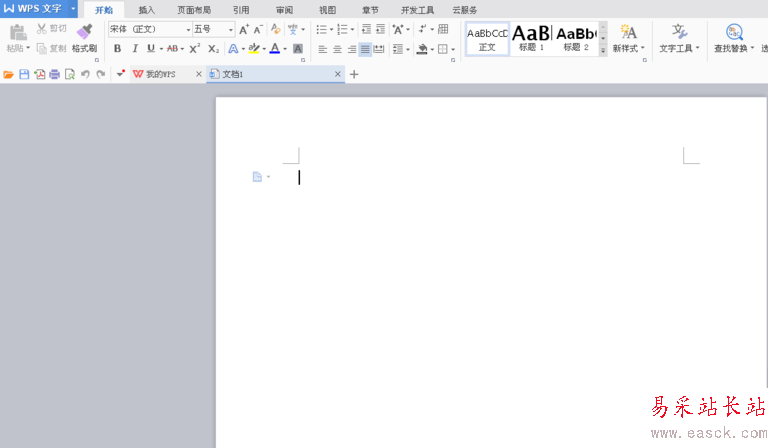Open the font size 五号 dropdown

(231, 30)
